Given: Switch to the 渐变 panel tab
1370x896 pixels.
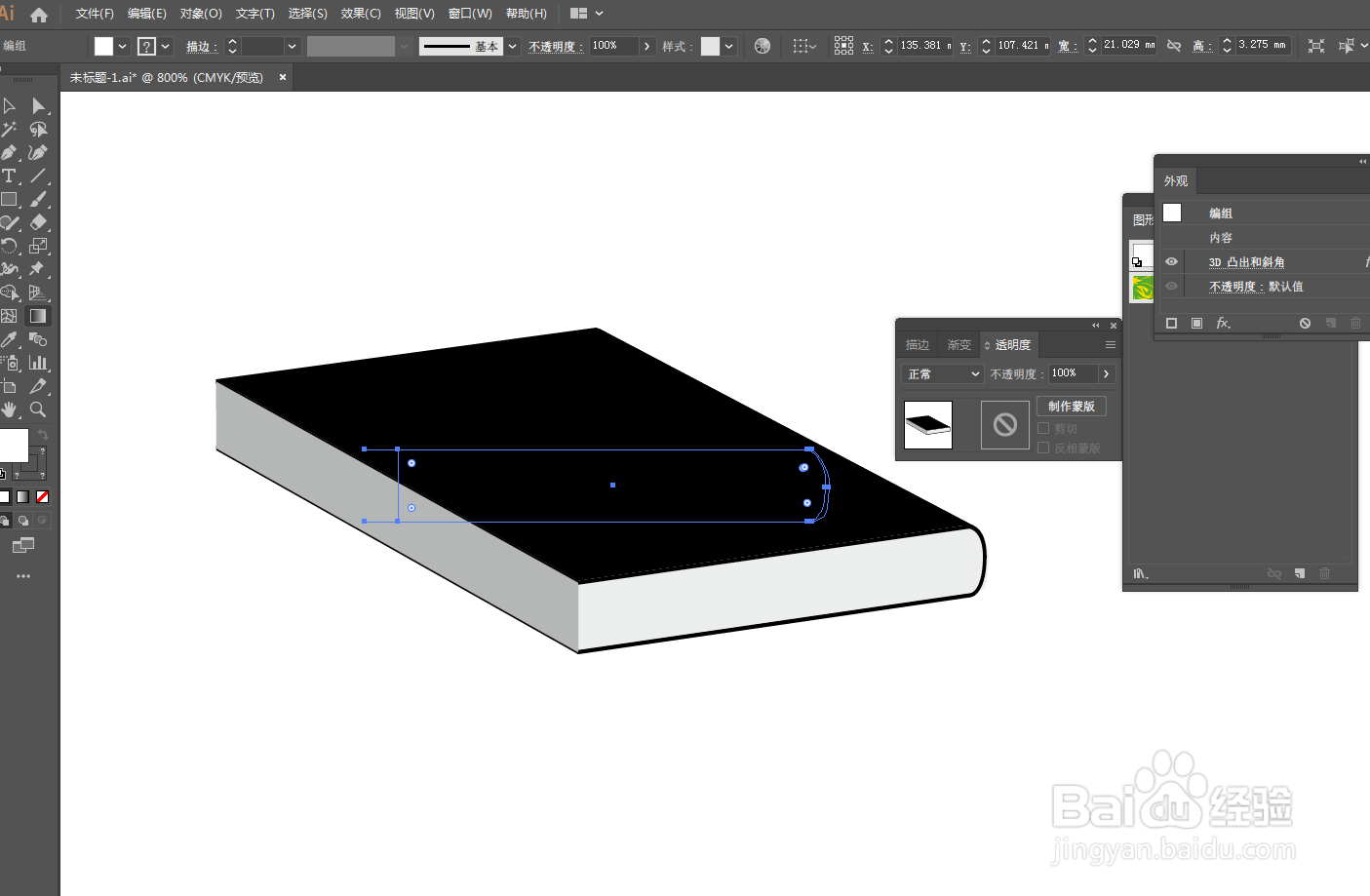Looking at the screenshot, I should [x=959, y=345].
